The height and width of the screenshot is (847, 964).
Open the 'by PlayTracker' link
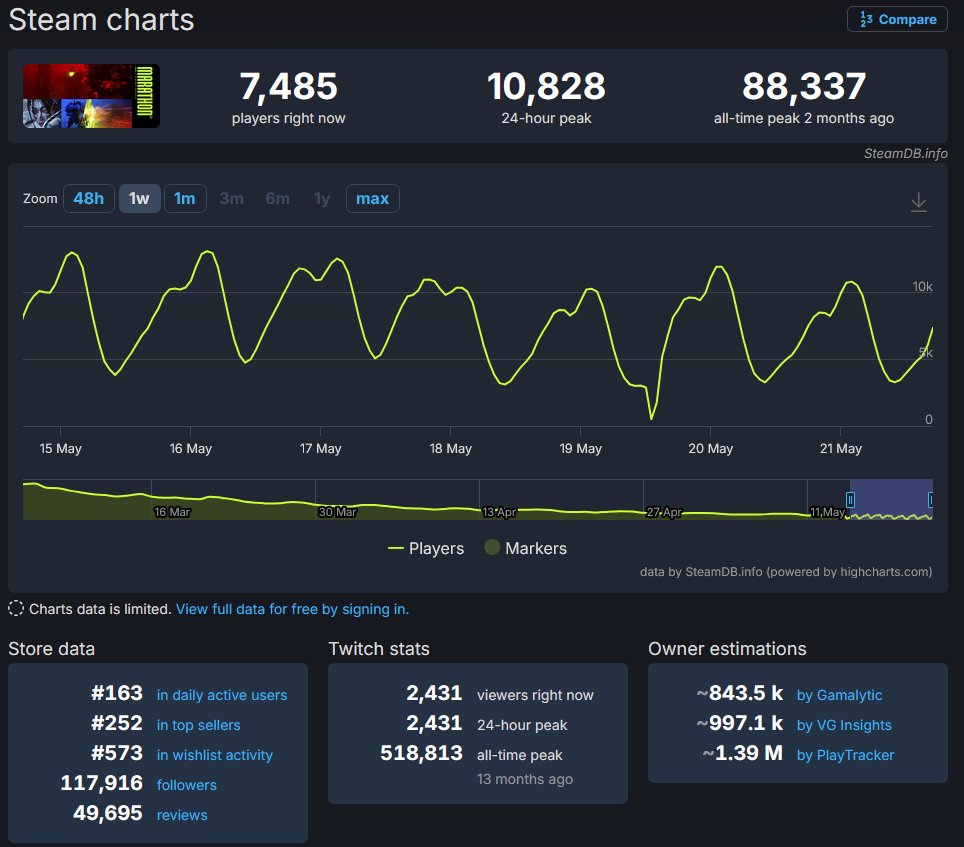pyautogui.click(x=845, y=755)
